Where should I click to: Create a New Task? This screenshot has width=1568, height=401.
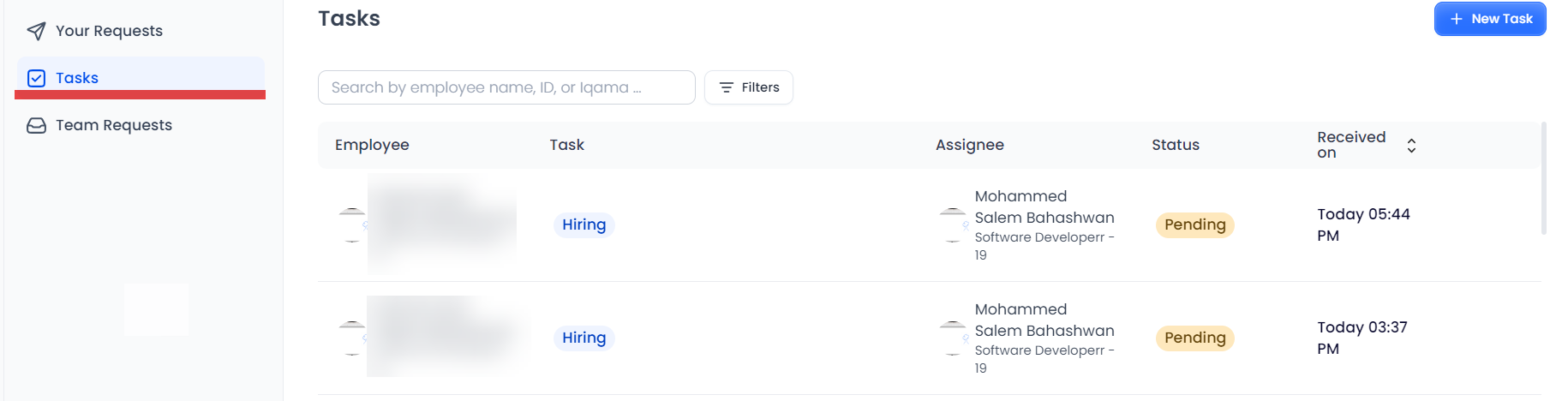pyautogui.click(x=1490, y=19)
